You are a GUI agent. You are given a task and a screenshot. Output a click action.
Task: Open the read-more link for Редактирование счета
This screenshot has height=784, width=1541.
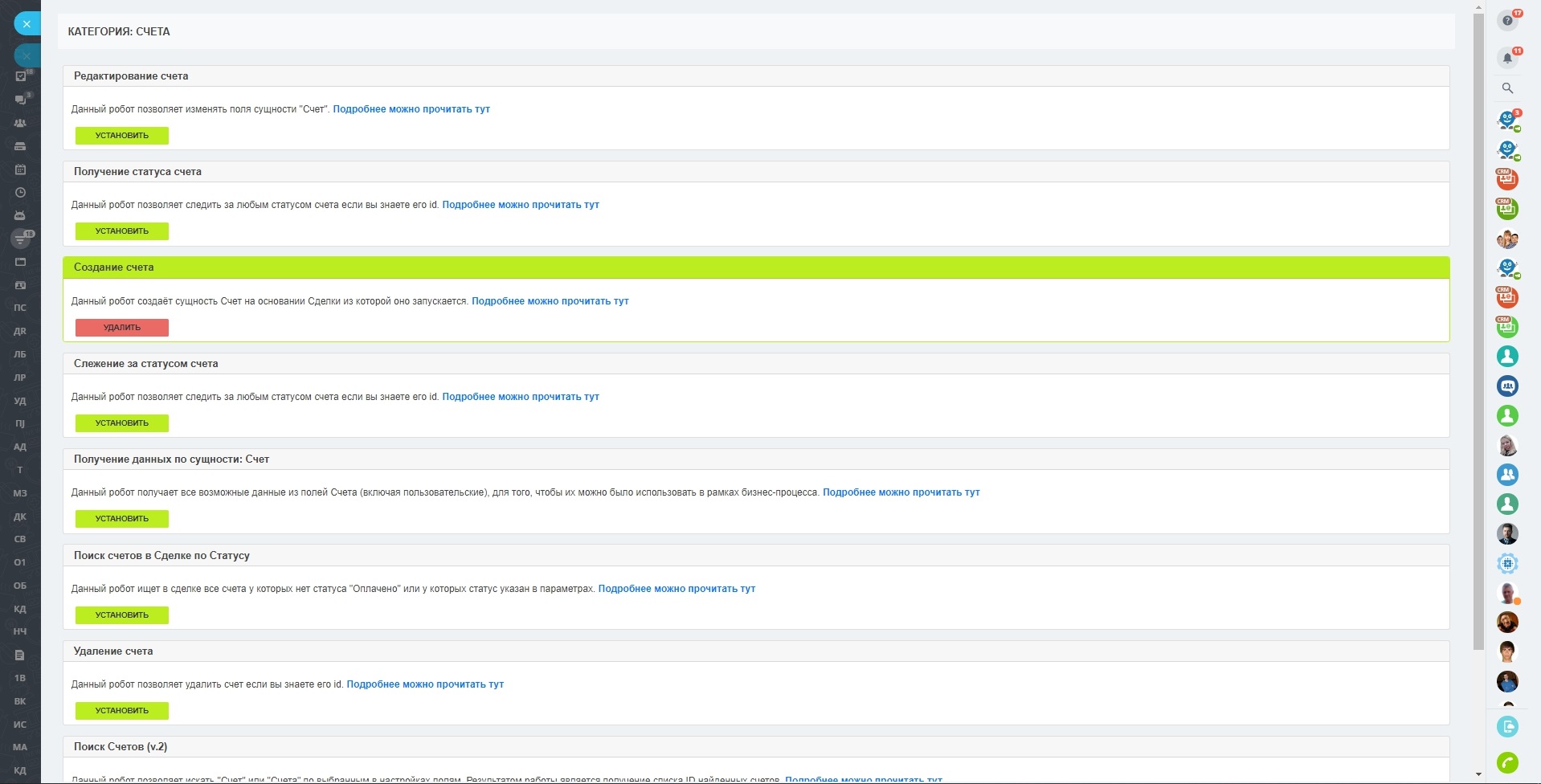[411, 109]
